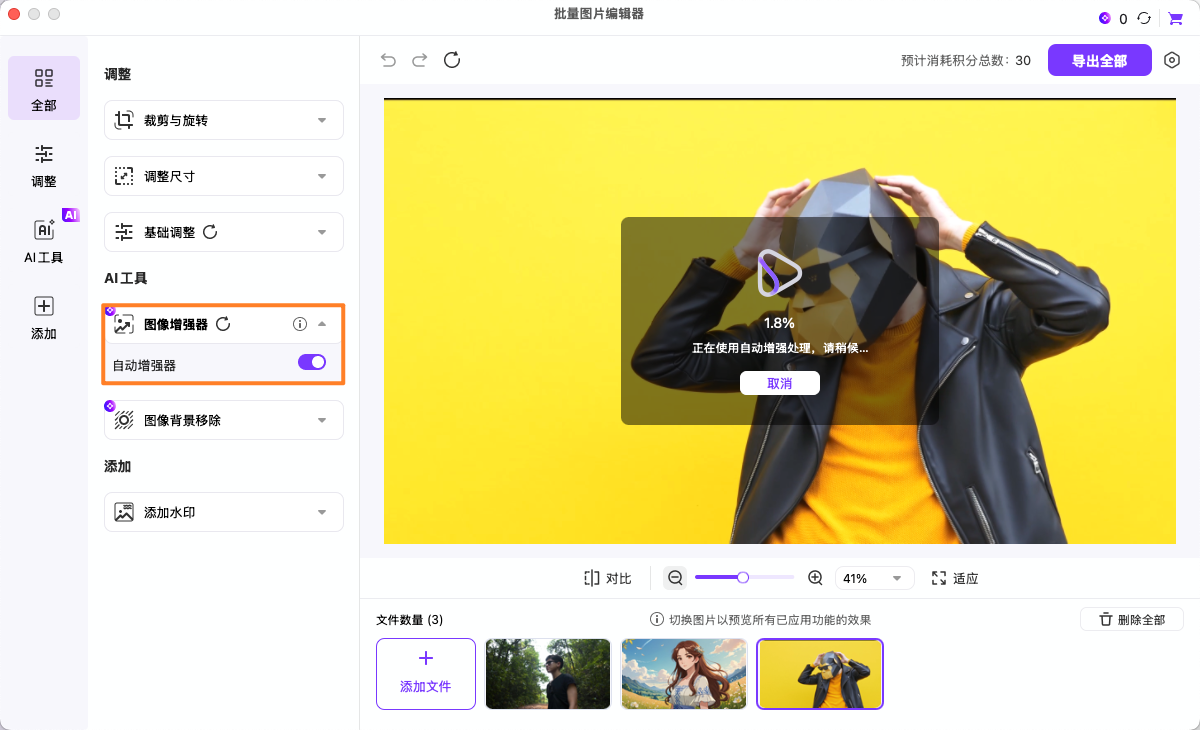Image resolution: width=1200 pixels, height=730 pixels.
Task: Reset 基础调整 using its refresh icon
Action: tap(210, 232)
